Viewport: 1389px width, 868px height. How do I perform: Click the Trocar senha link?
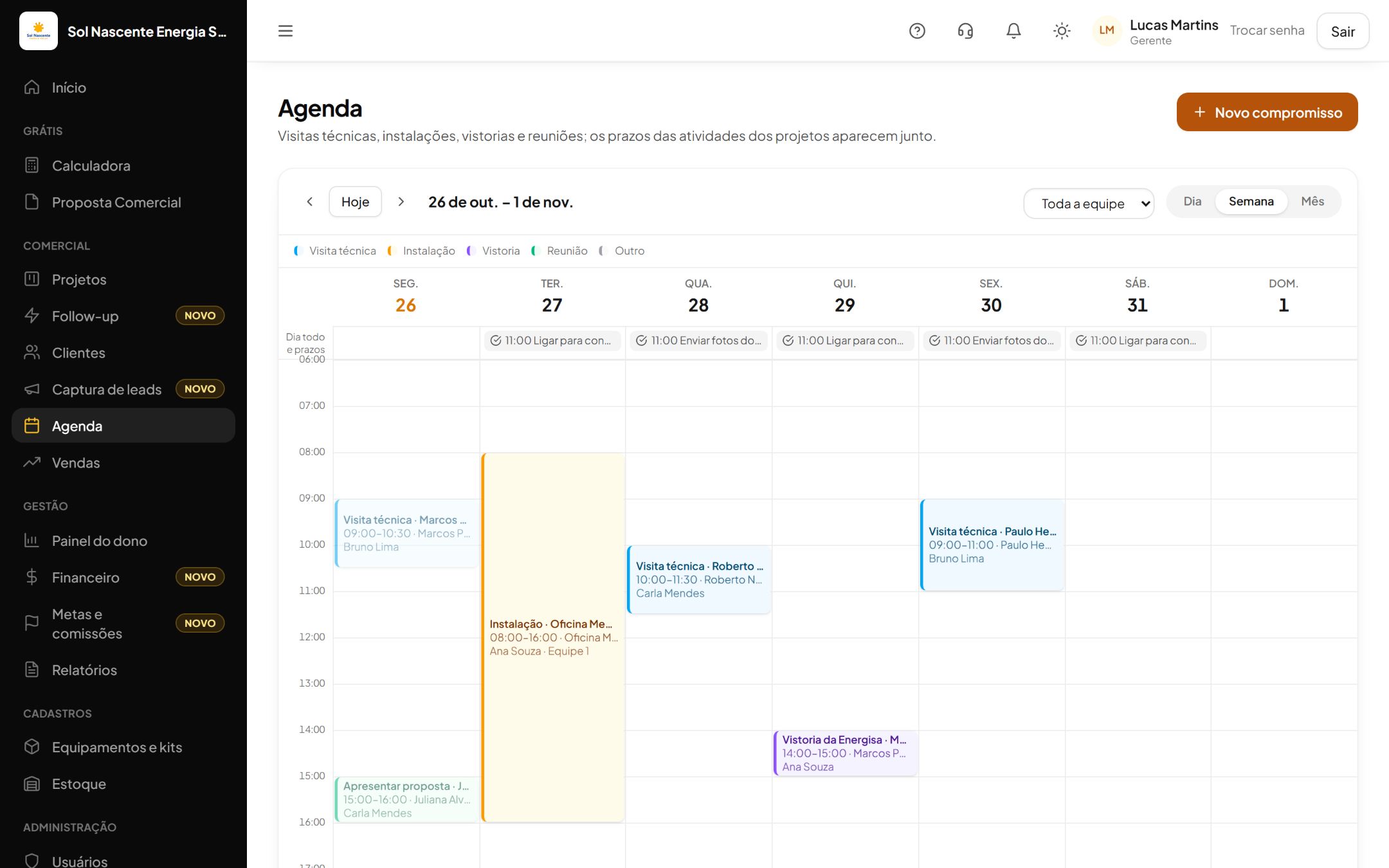tap(1267, 31)
